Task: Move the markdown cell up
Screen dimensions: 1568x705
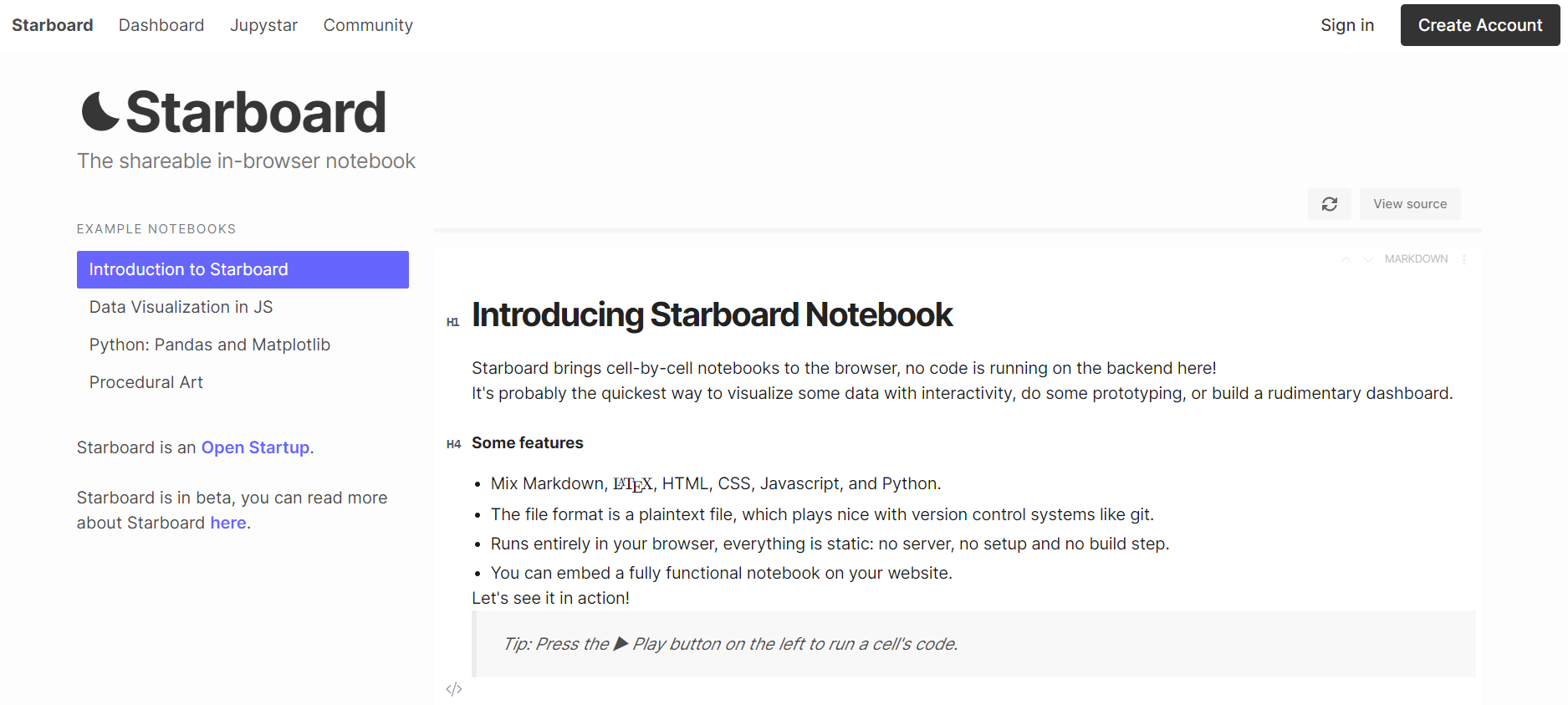Action: pos(1346,259)
